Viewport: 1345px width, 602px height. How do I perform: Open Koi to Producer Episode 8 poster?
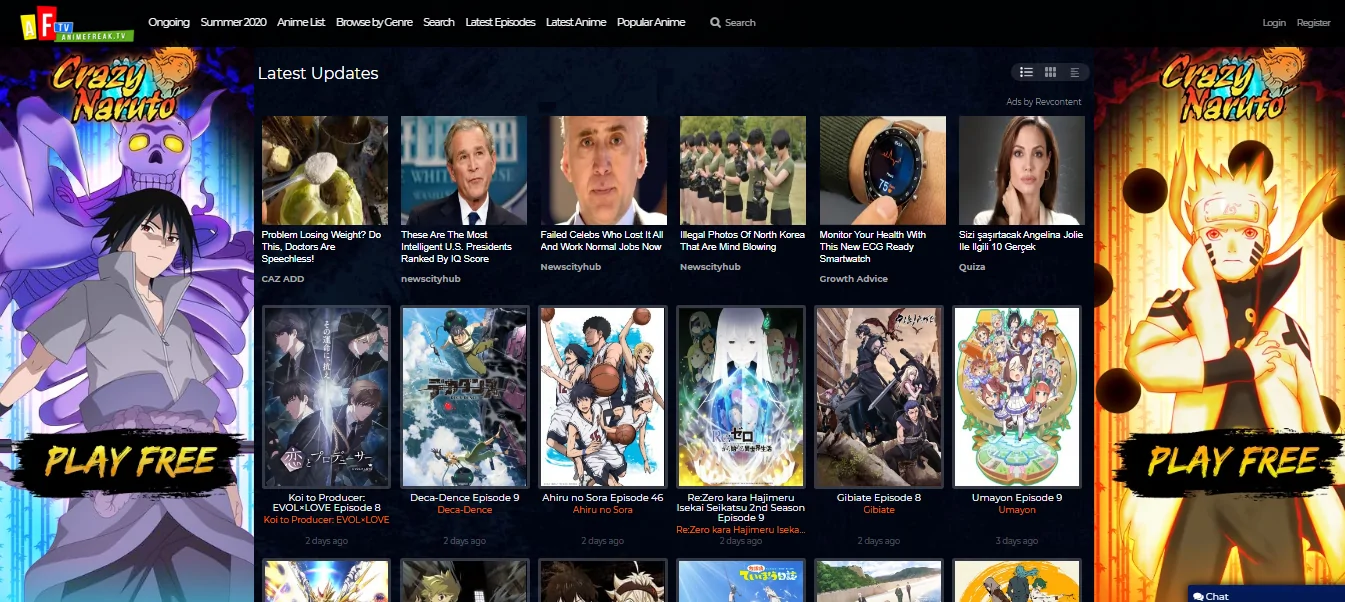coord(326,397)
